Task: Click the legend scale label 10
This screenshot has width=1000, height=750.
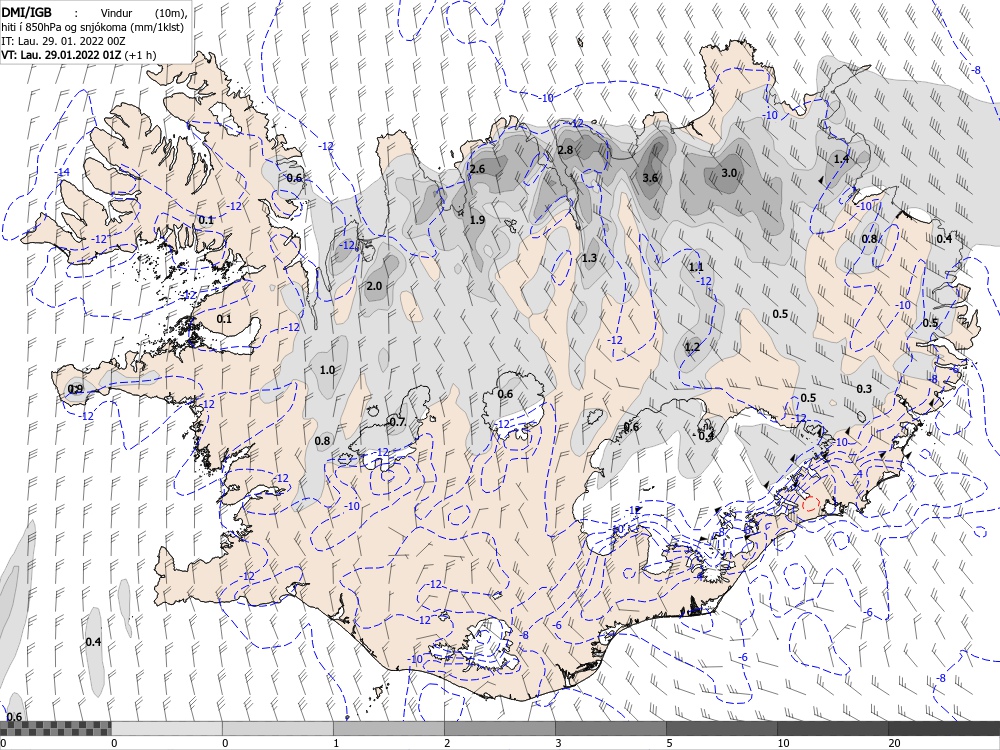Action: 783,743
